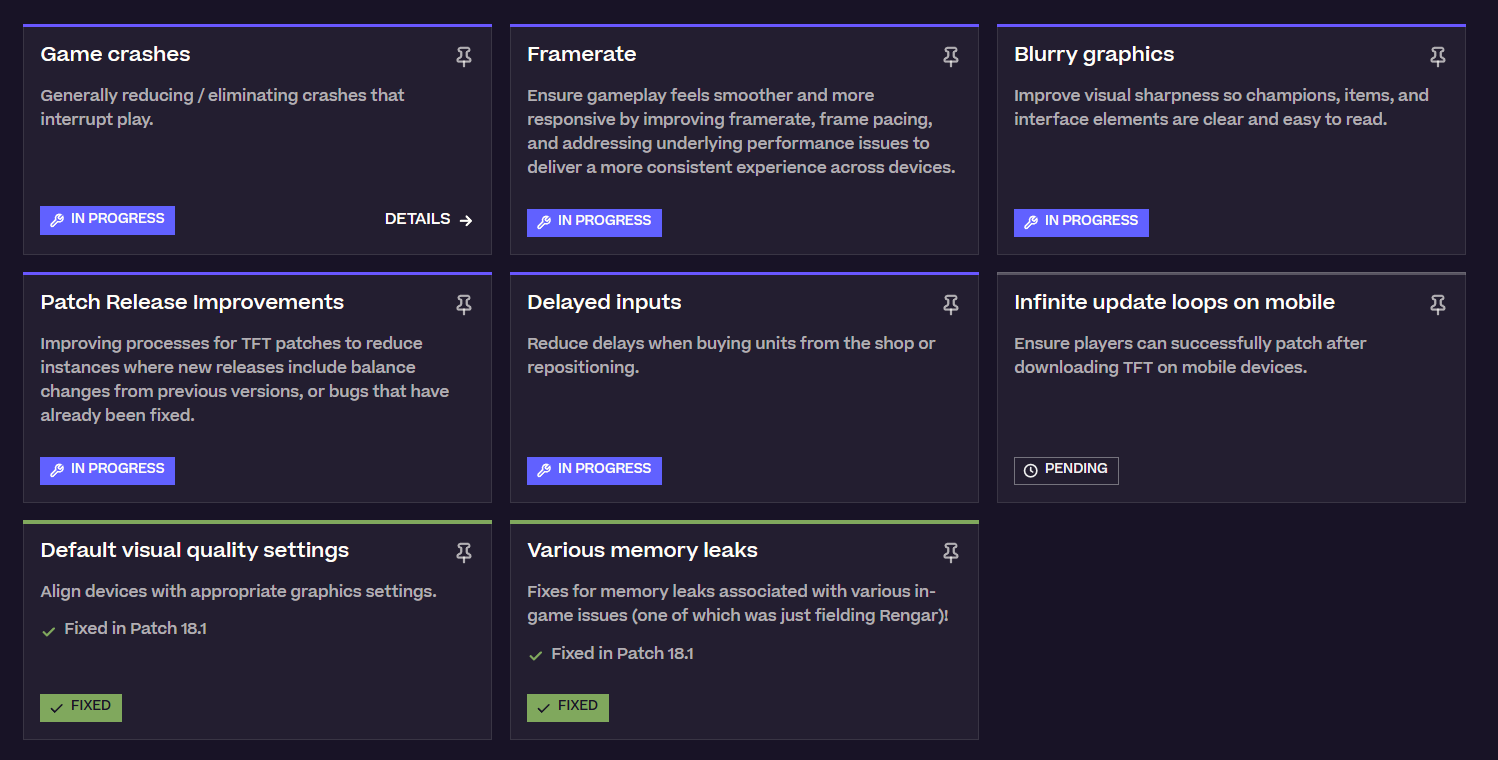Screen dimensions: 1498x760
Task: Click the Default visual quality description
Action: point(238,591)
